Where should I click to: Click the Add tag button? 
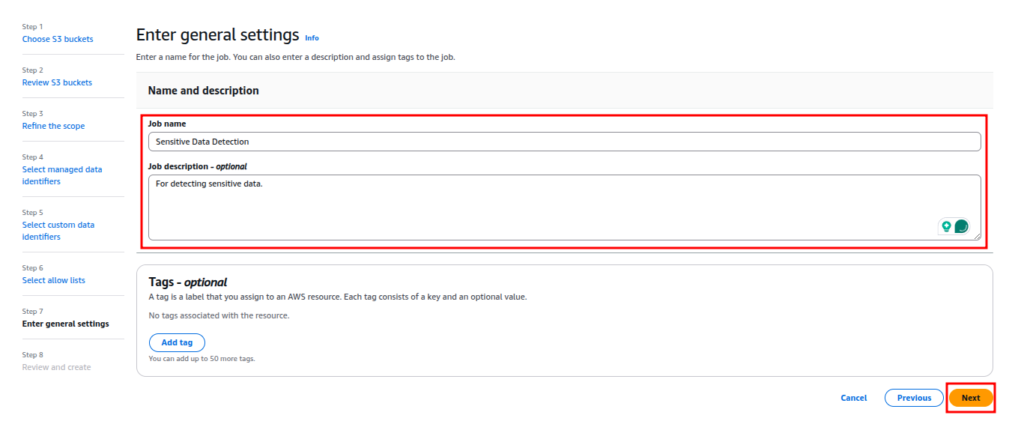tap(177, 342)
